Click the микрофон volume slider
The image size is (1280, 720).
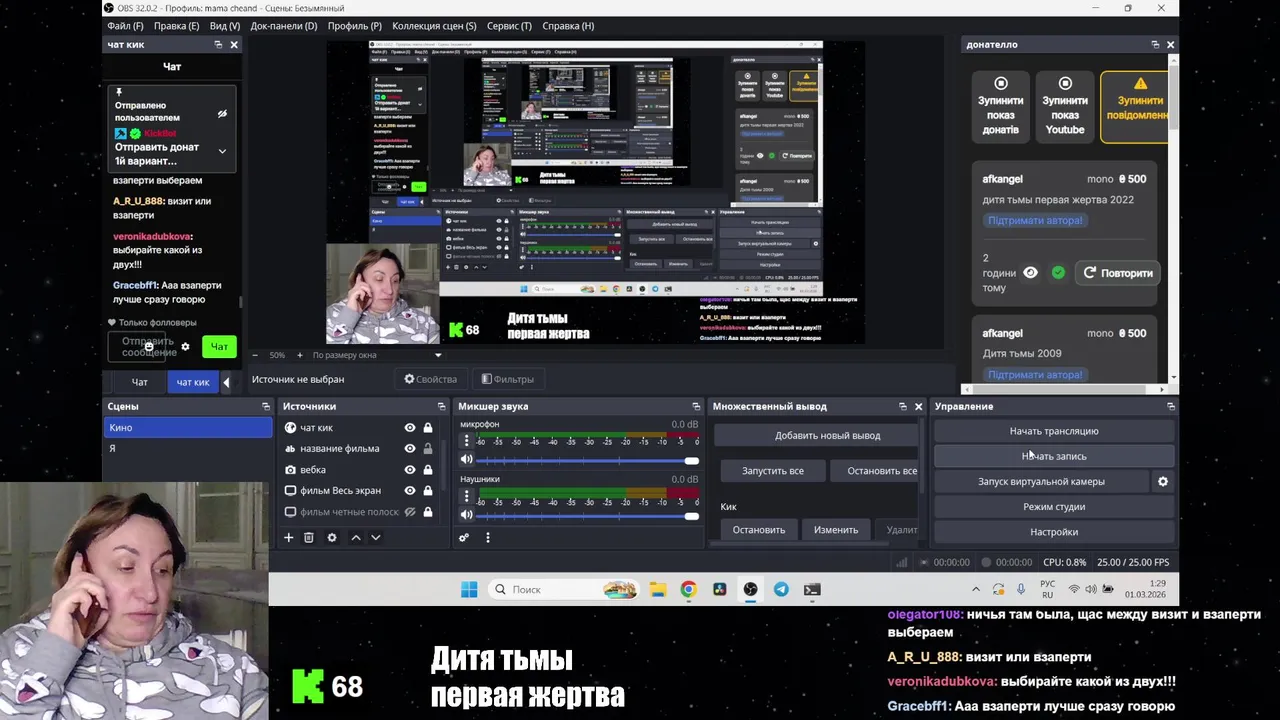(x=587, y=460)
